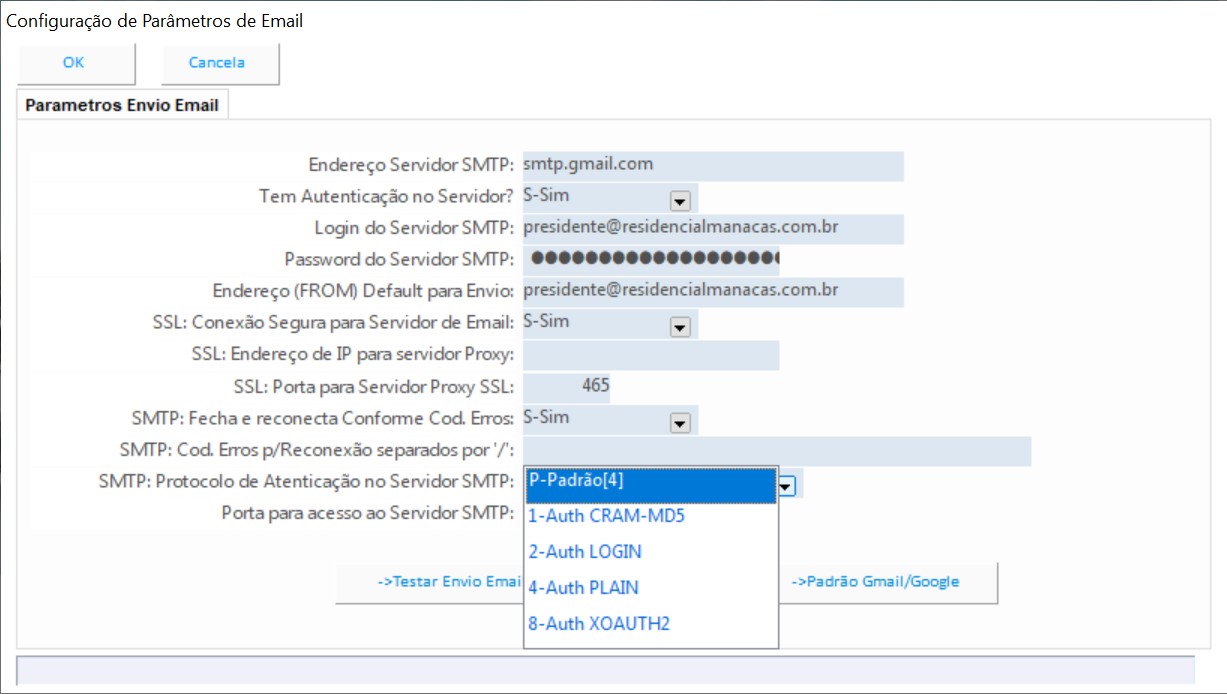Choose 8-Auth XOAUTH2 option
Image resolution: width=1227 pixels, height=694 pixels.
[x=650, y=624]
